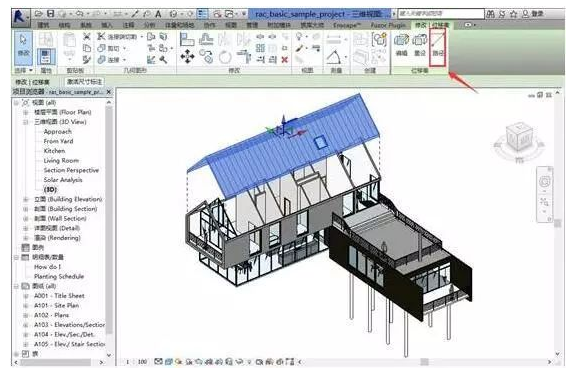Open the From Yard 3D view
The width and height of the screenshot is (582, 376).
(58, 141)
